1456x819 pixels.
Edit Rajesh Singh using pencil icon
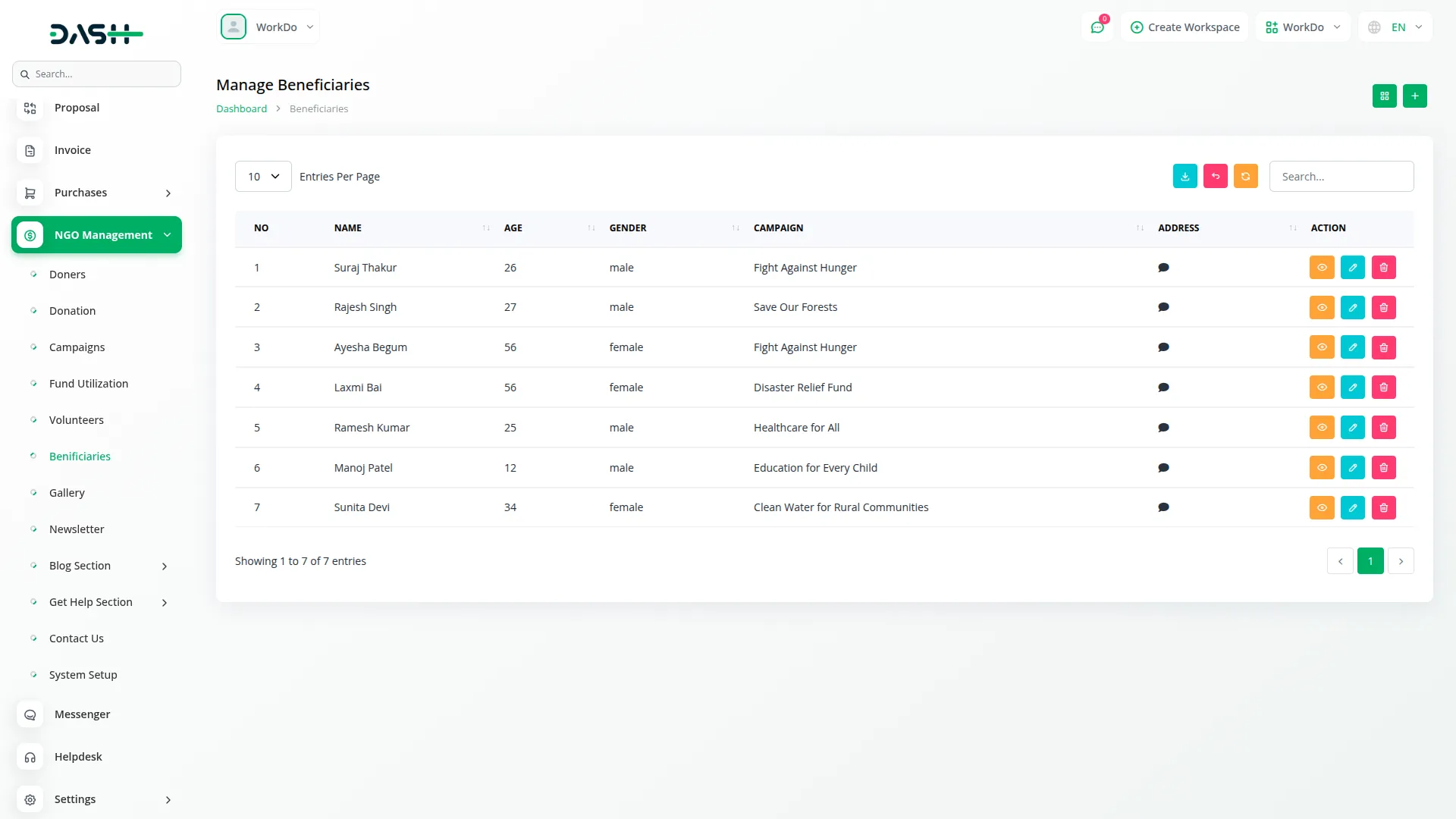click(1352, 307)
